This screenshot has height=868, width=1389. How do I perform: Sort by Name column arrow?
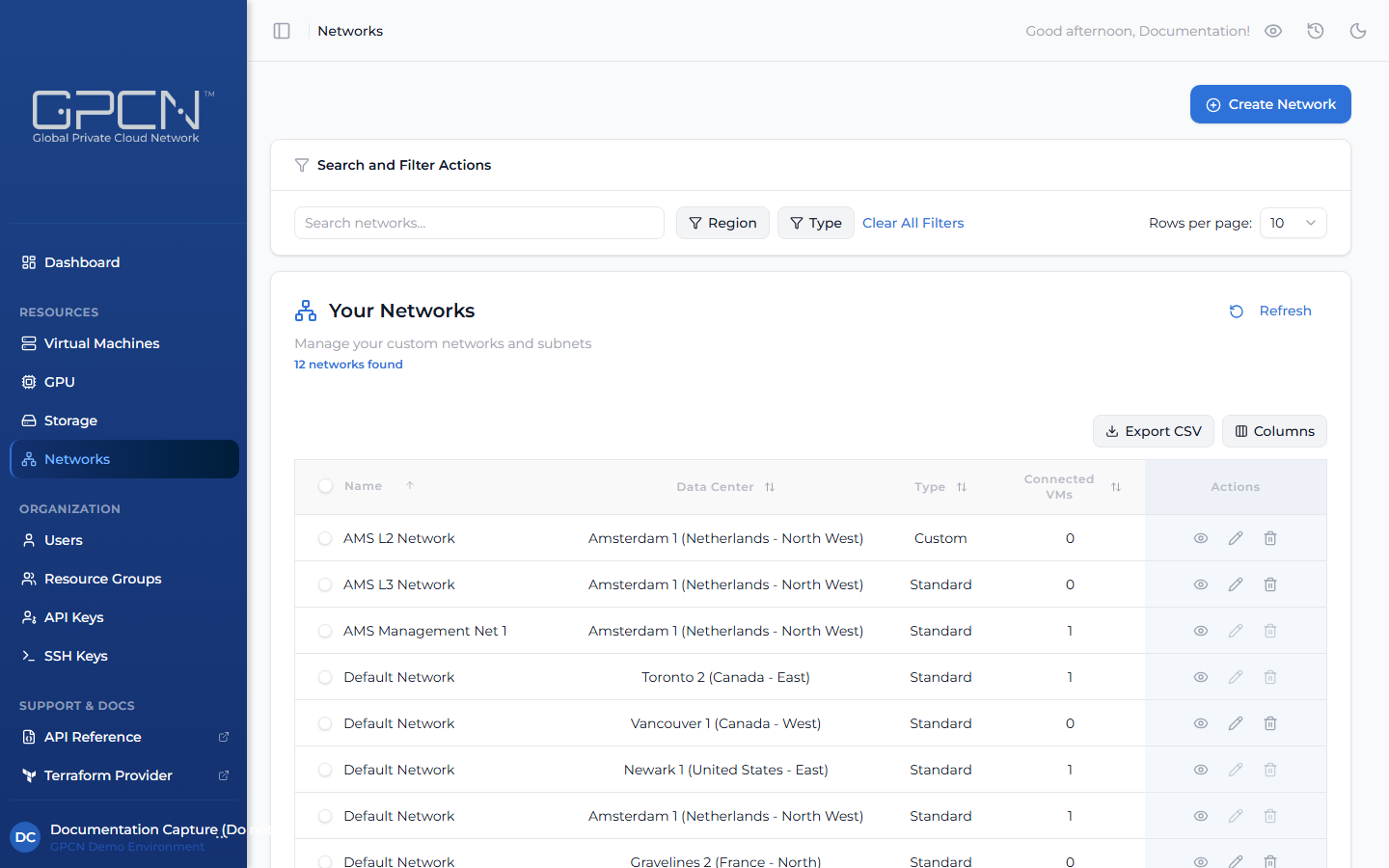410,485
